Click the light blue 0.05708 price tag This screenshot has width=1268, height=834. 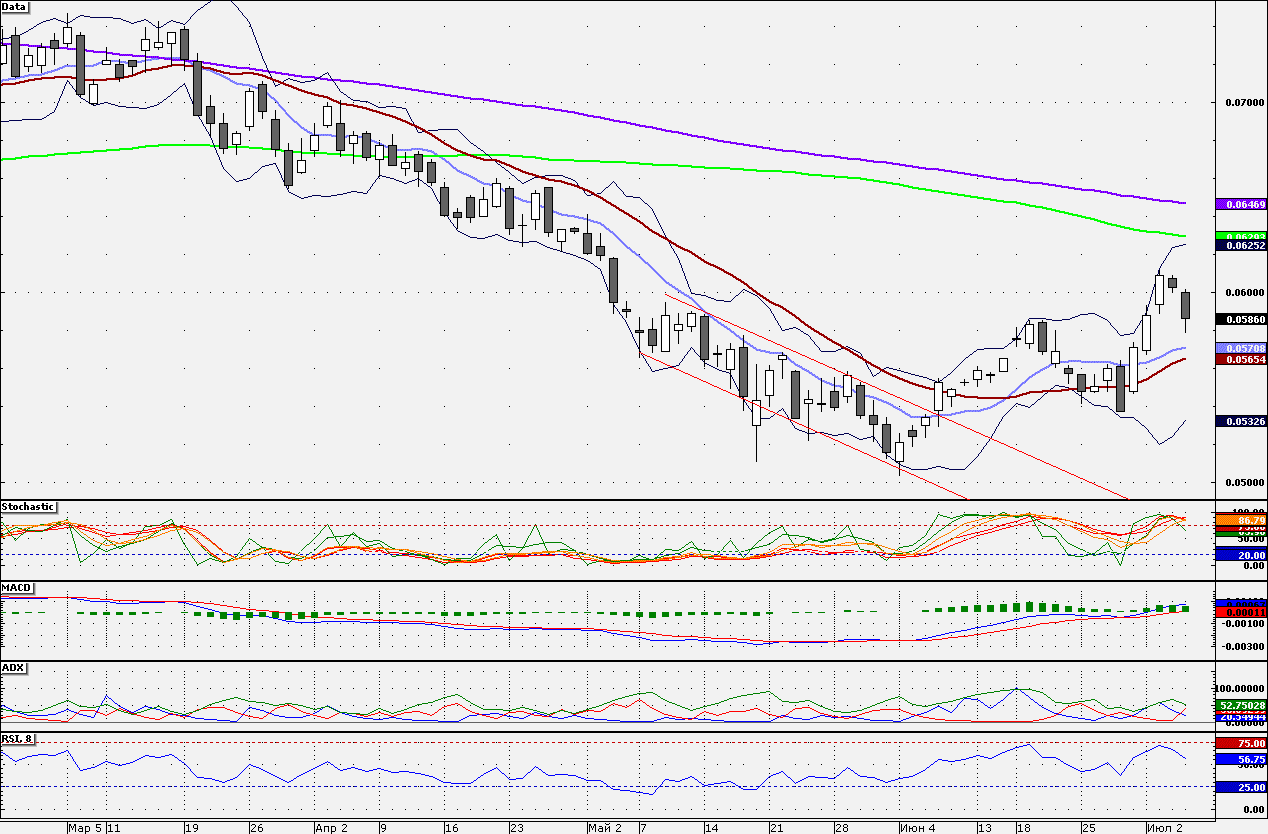coord(1241,348)
